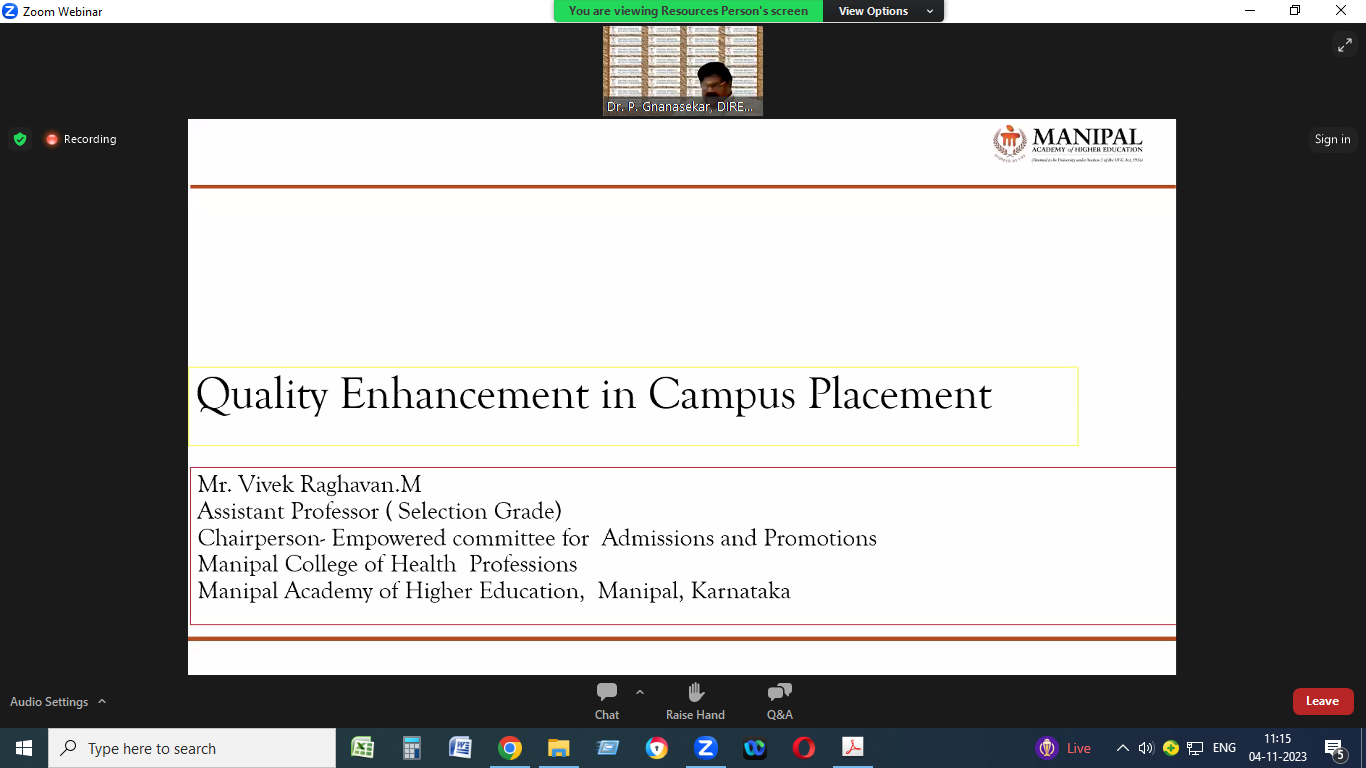Click the Live cricket widget on the taskbar
Screen dimensions: 1366x768
[1064, 748]
